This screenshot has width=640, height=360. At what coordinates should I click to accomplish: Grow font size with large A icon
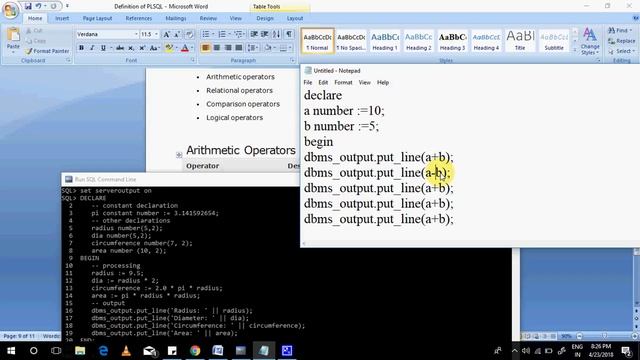tap(167, 35)
